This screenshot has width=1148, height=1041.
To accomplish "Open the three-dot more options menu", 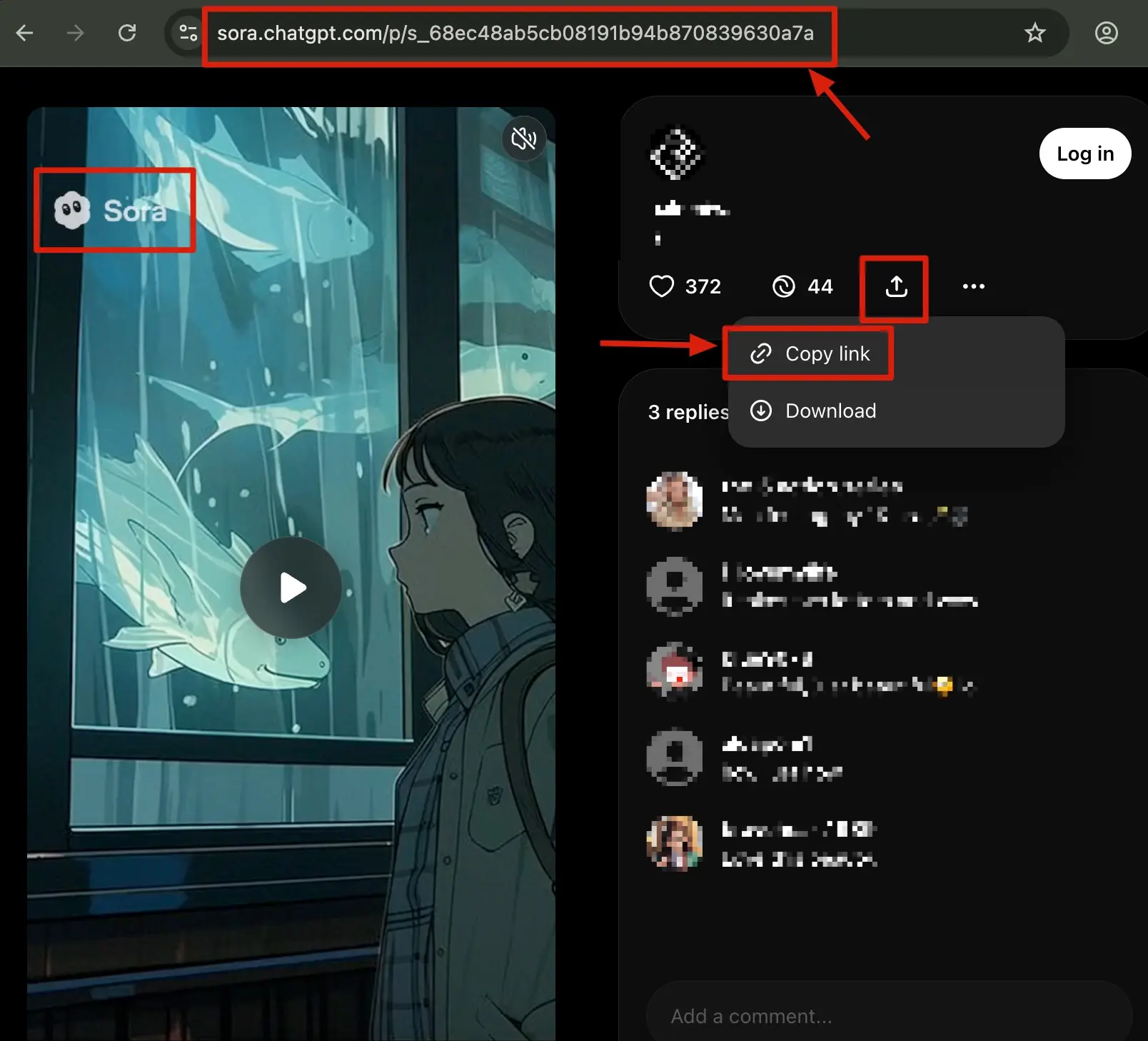I will click(x=973, y=286).
